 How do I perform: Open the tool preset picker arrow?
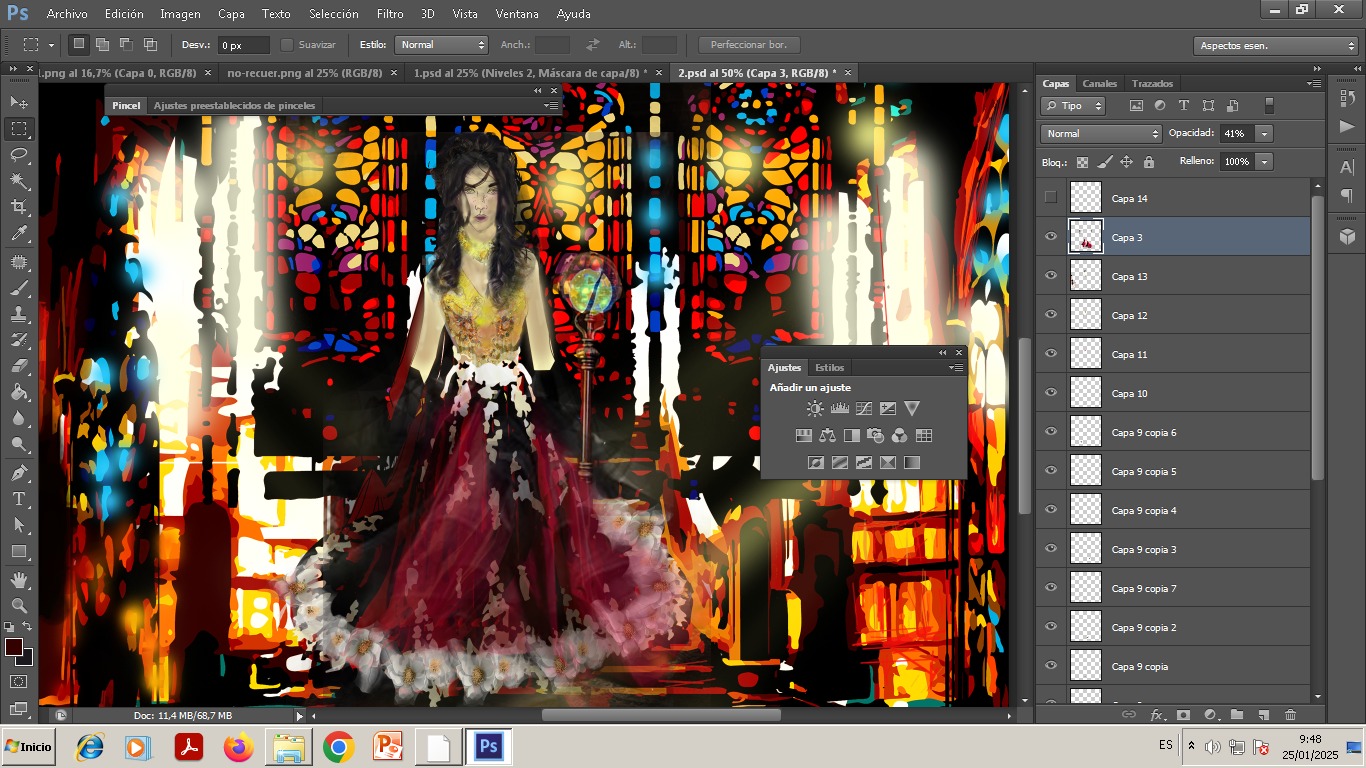click(x=51, y=45)
